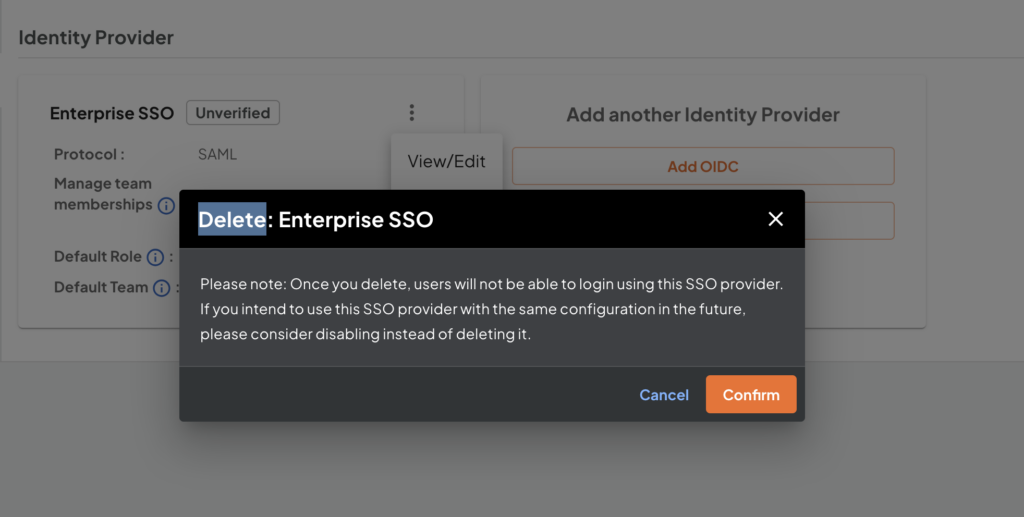Viewport: 1024px width, 517px height.
Task: Click the Protocol label
Action: 89,155
